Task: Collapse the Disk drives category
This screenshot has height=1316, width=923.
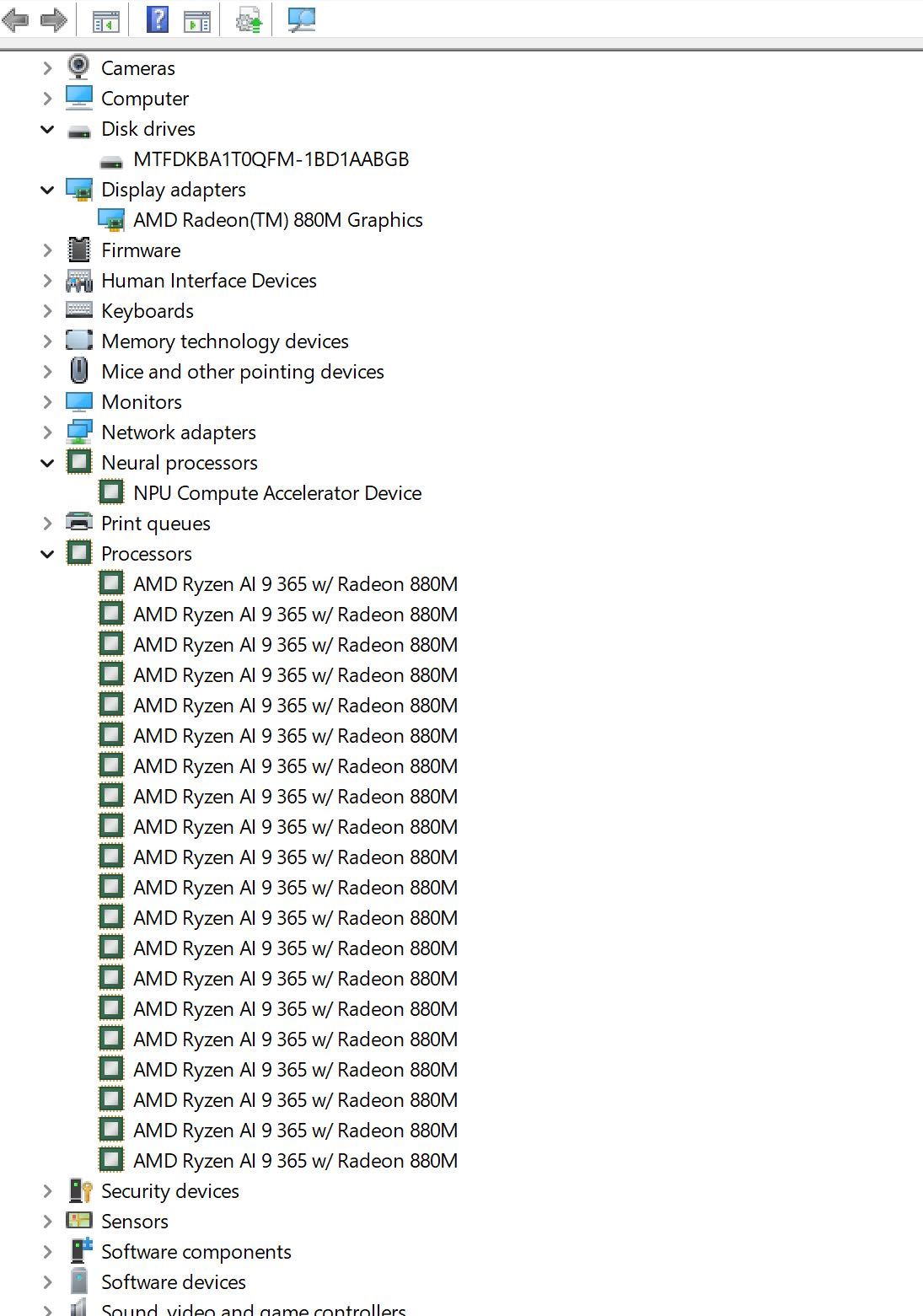Action: (x=47, y=129)
